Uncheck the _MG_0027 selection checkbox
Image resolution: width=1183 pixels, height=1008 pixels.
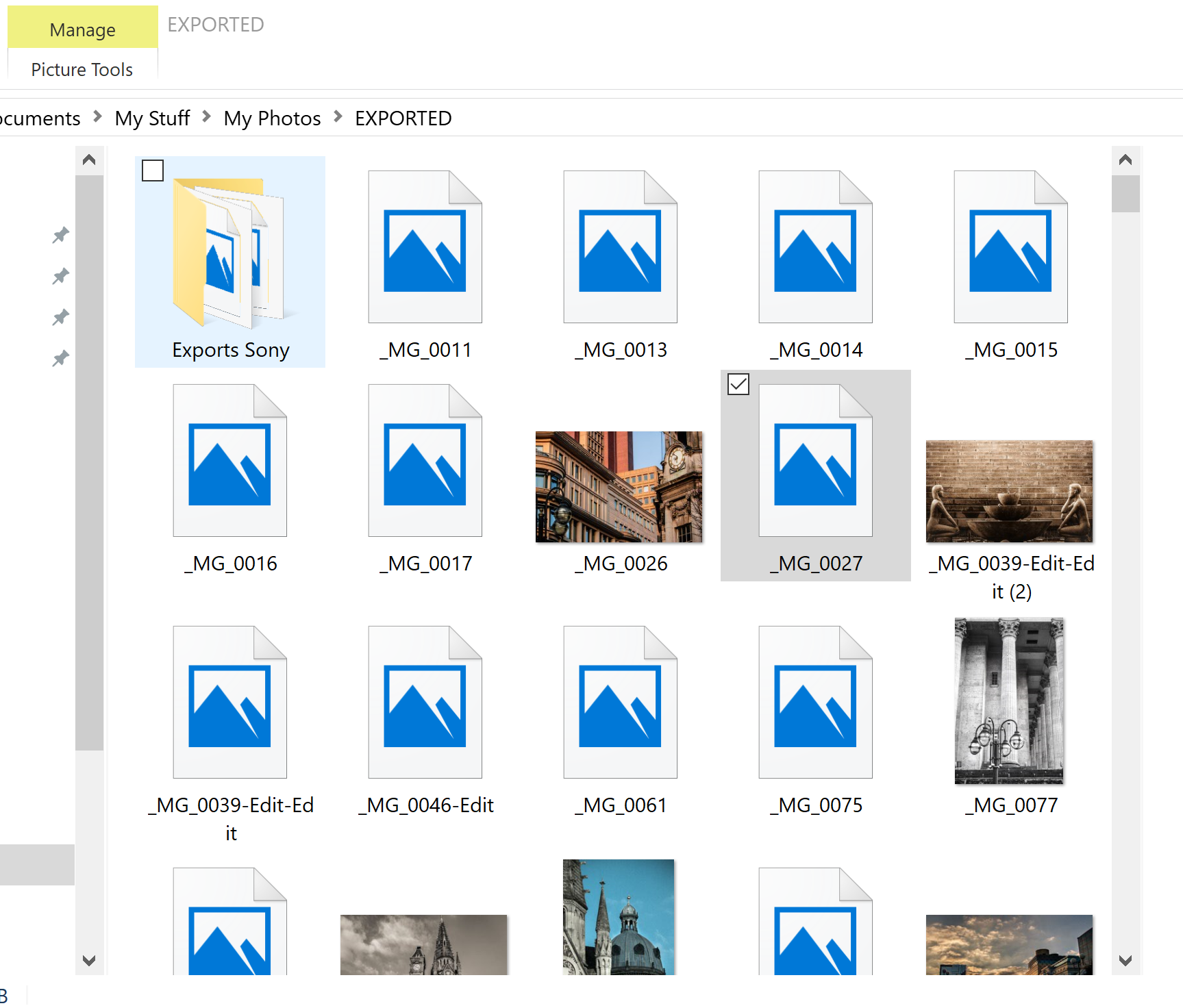pos(738,386)
